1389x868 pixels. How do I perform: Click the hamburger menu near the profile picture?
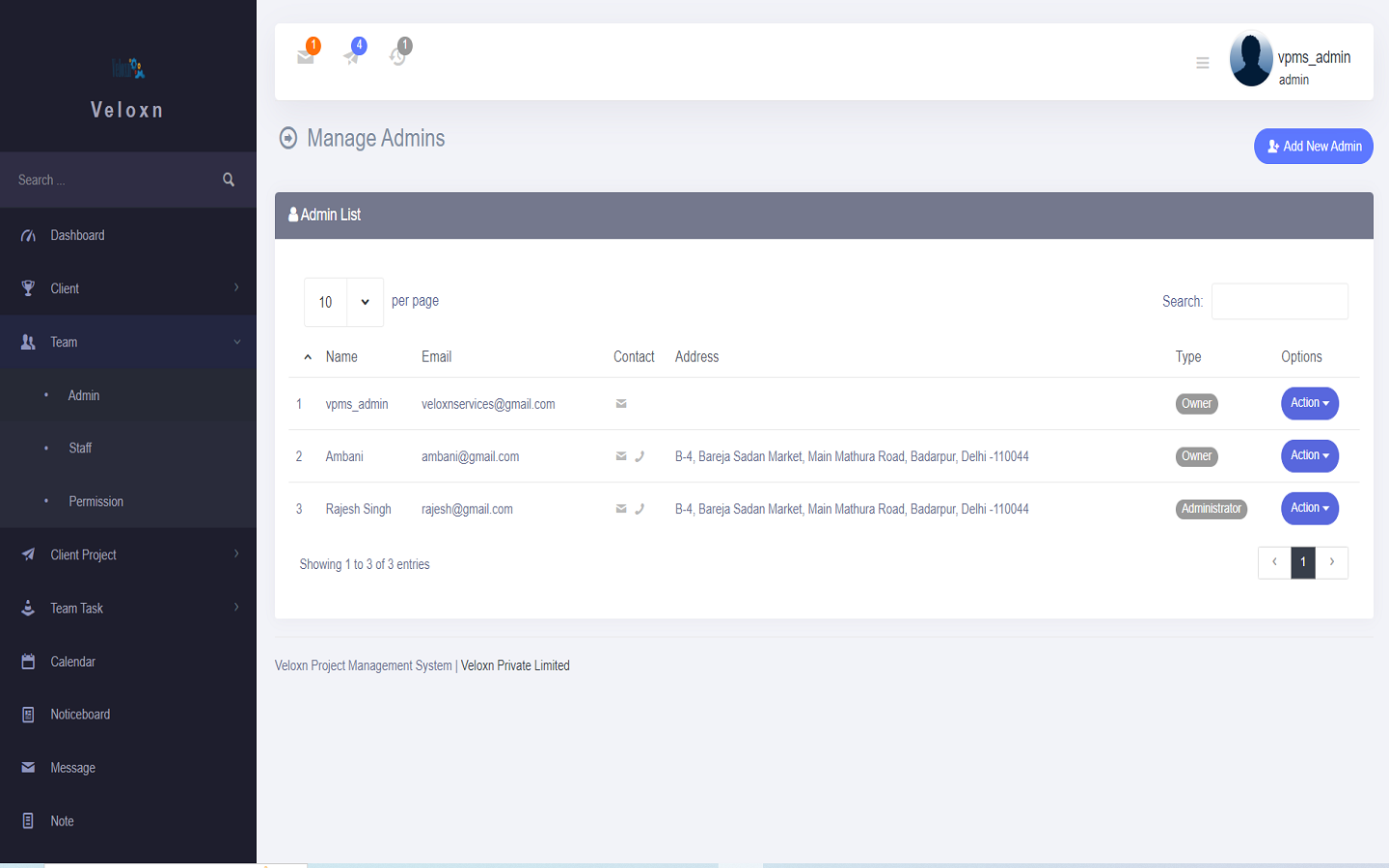click(1202, 62)
